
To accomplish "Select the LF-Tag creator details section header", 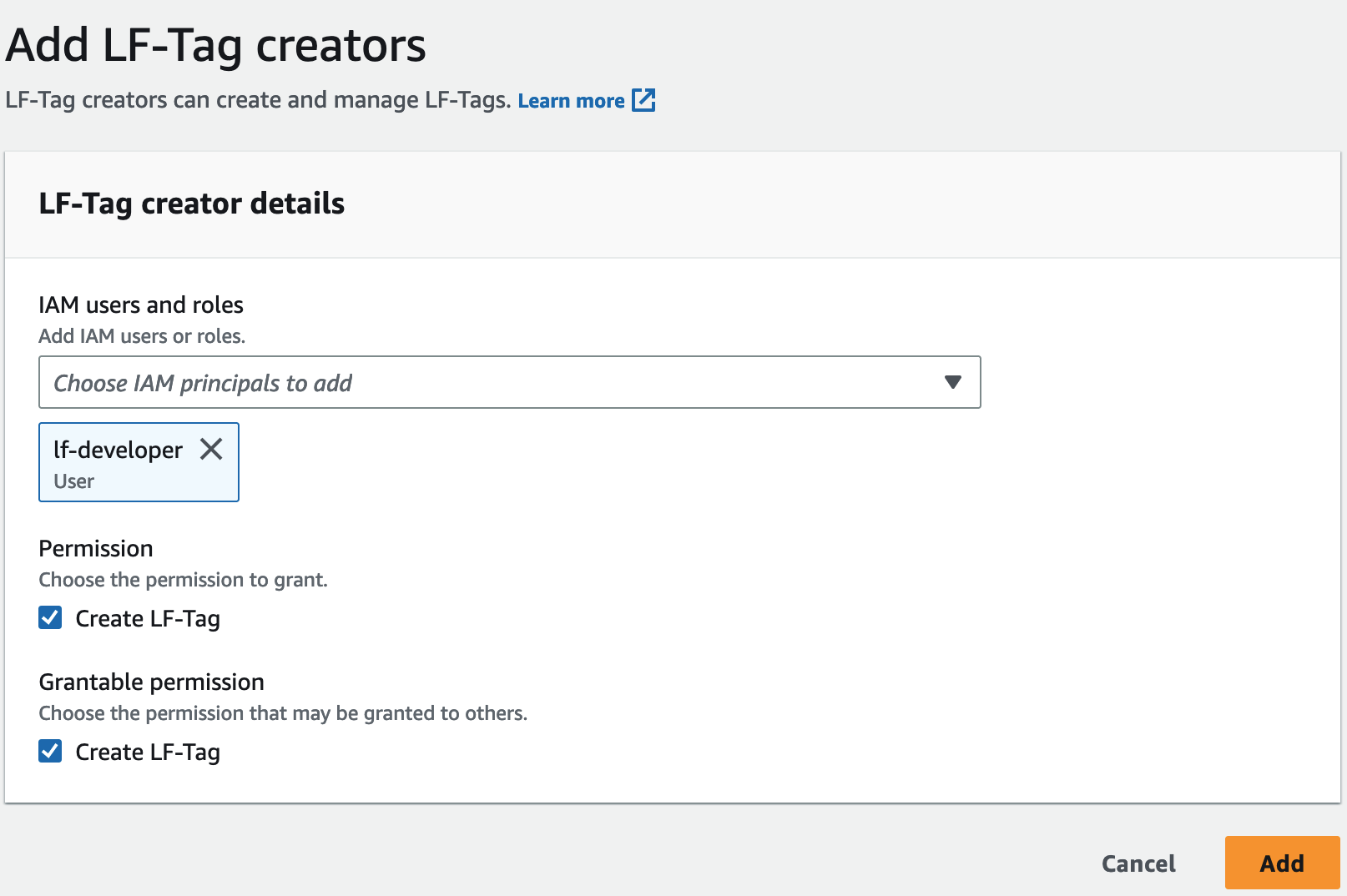I will click(191, 203).
